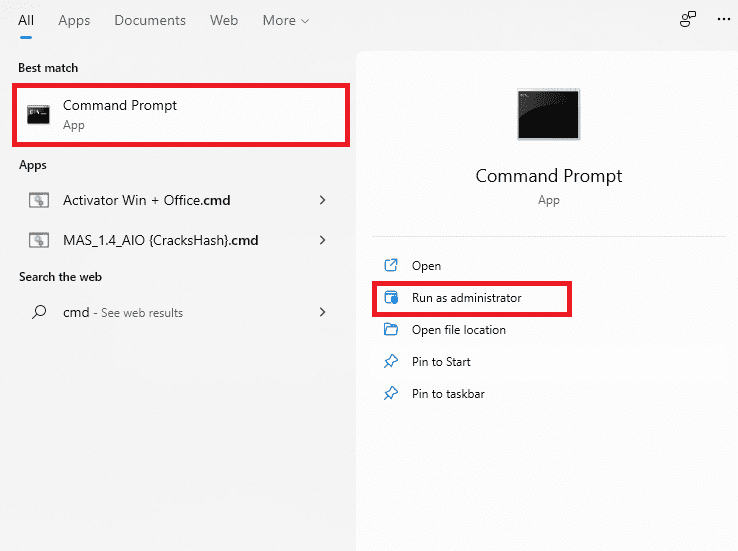Screen dimensions: 738x551
Task: Select the Web search tab
Action: click(x=224, y=20)
